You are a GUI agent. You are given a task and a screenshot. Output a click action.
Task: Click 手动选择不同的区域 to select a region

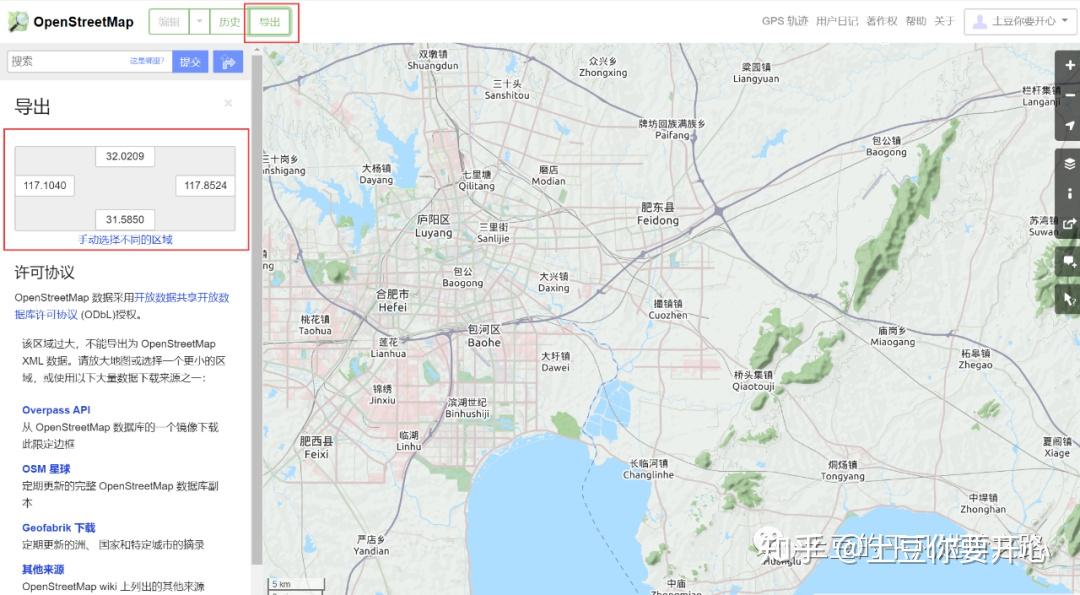[124, 239]
